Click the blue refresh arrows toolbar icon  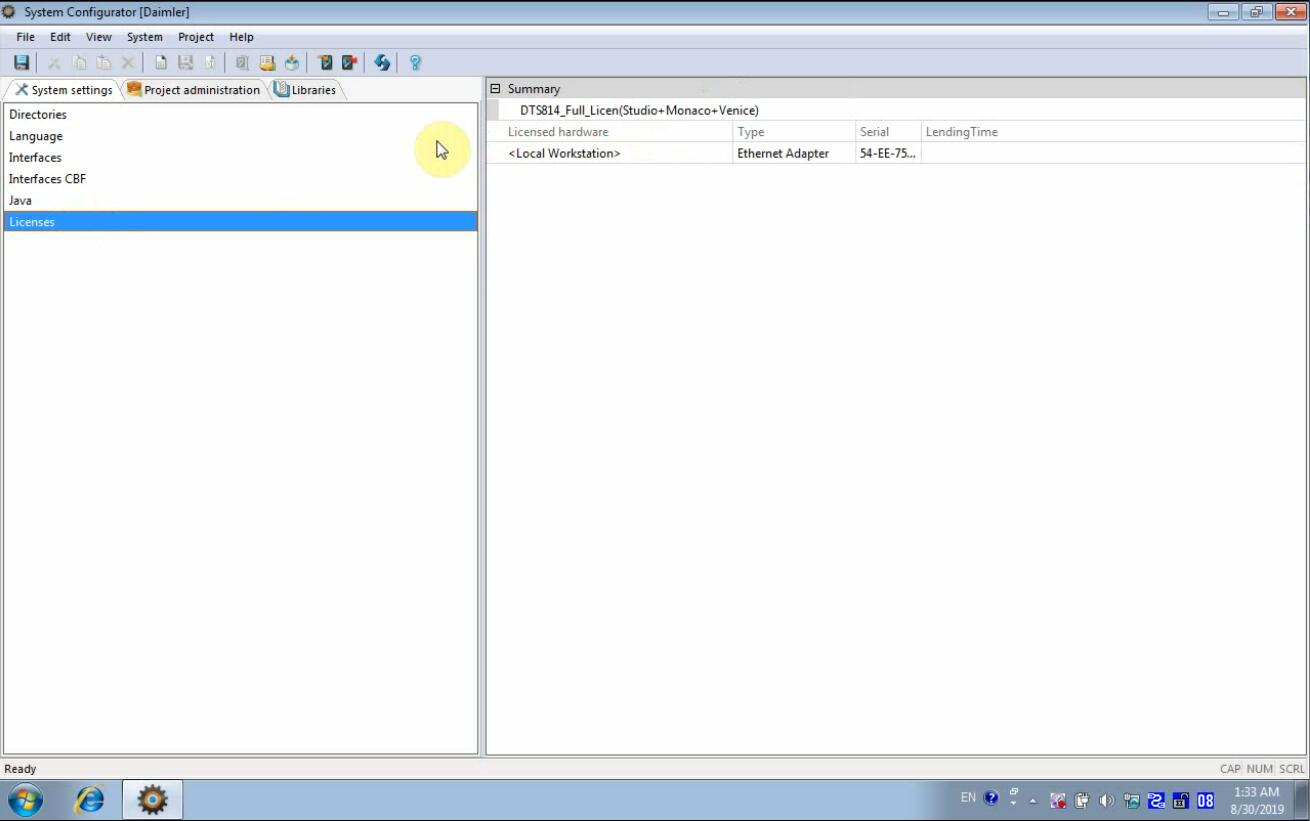coord(382,63)
